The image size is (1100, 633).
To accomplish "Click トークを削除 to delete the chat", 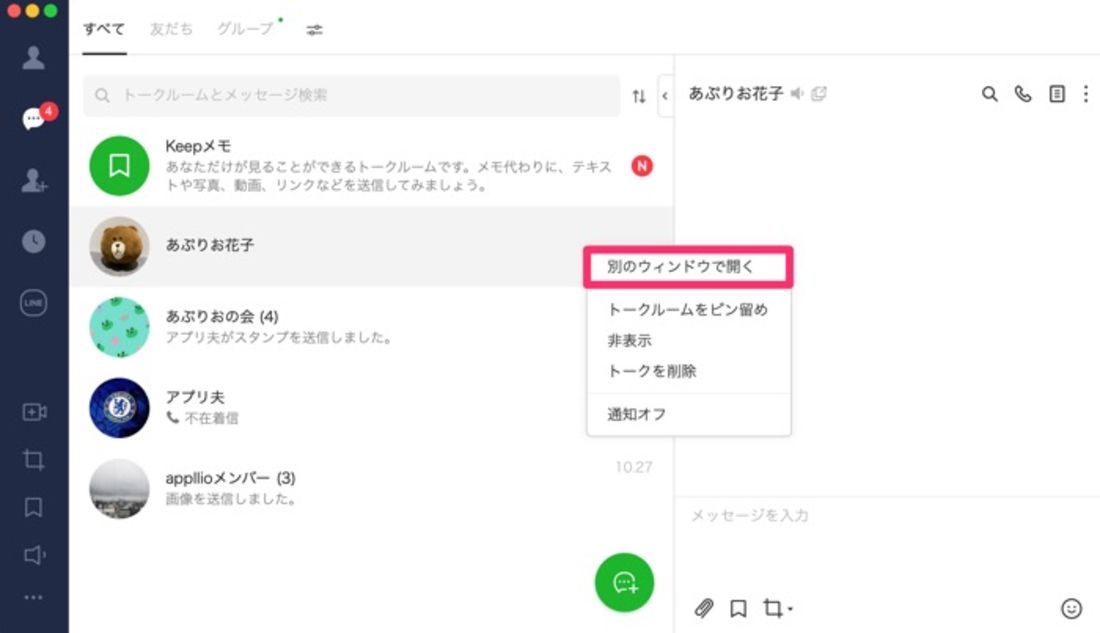I will [652, 371].
